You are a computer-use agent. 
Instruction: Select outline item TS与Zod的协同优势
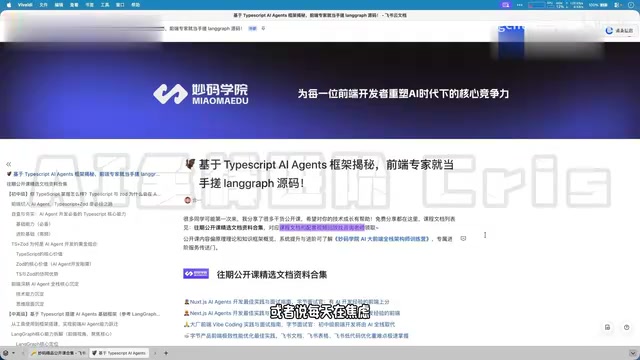(37, 274)
